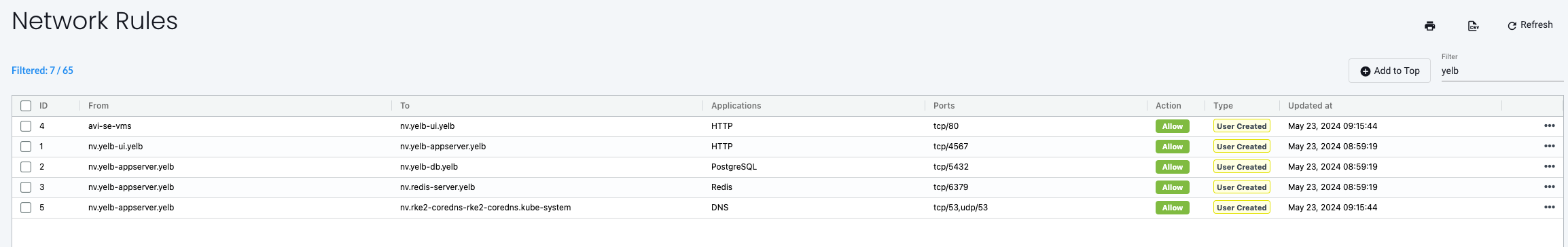Viewport: 1568px width, 247px height.
Task: Open the three-dot menu for the PostgreSQL rule
Action: click(1549, 167)
